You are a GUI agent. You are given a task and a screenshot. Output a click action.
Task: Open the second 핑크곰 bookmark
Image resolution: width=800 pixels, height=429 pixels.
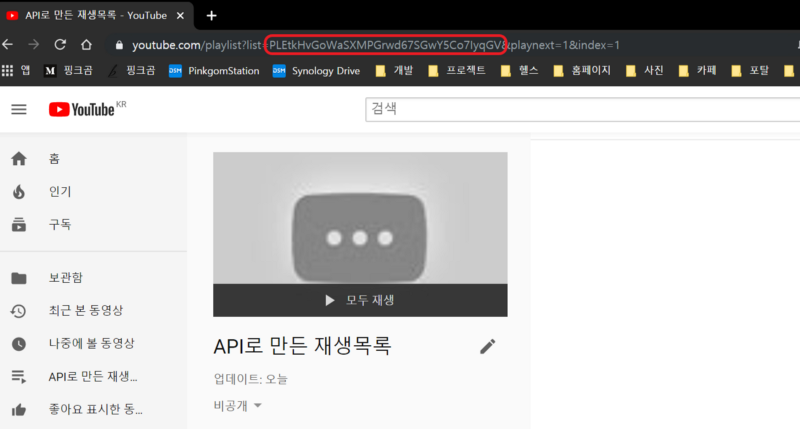pyautogui.click(x=132, y=70)
